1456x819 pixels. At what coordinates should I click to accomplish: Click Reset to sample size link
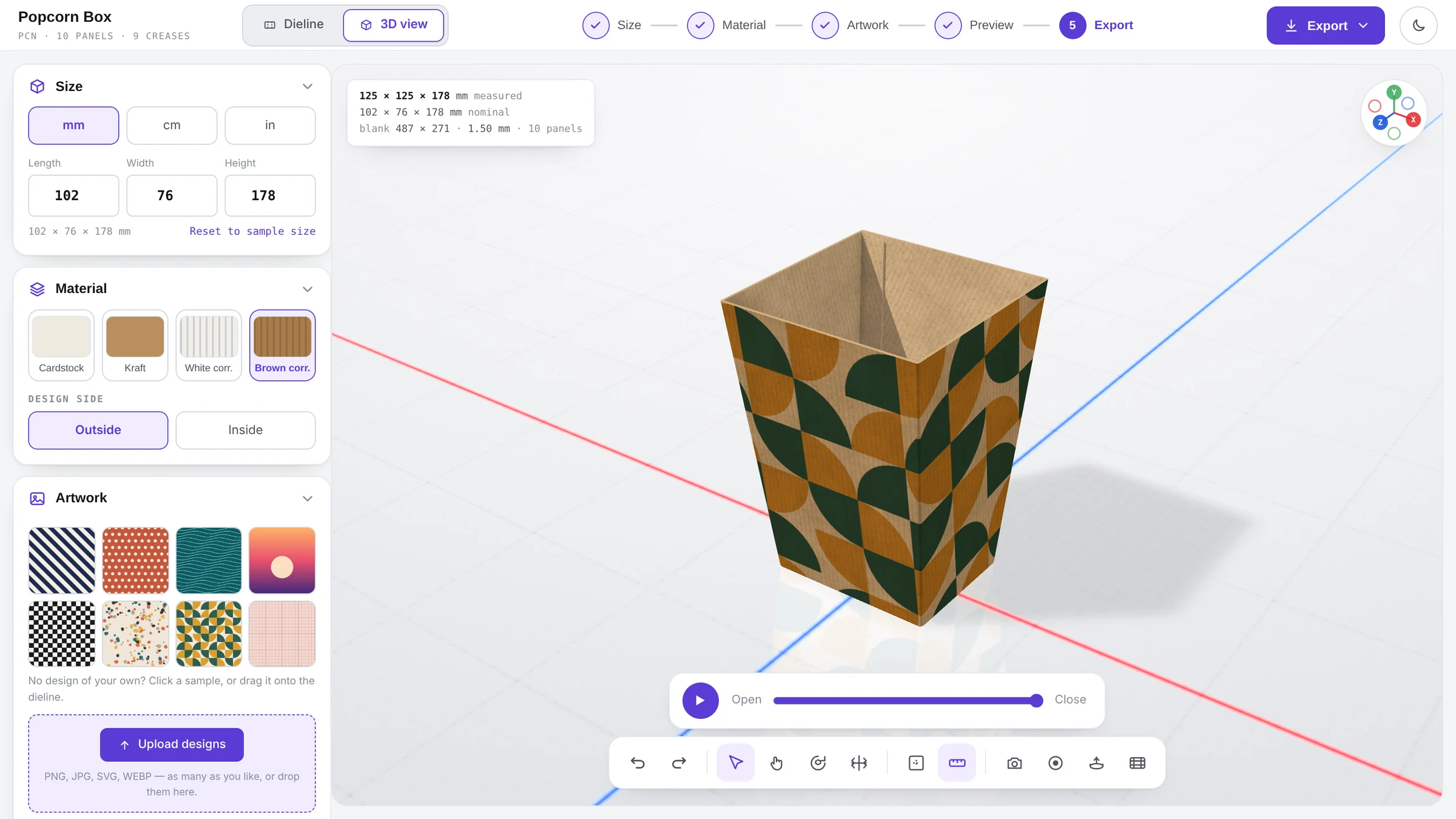click(x=252, y=231)
